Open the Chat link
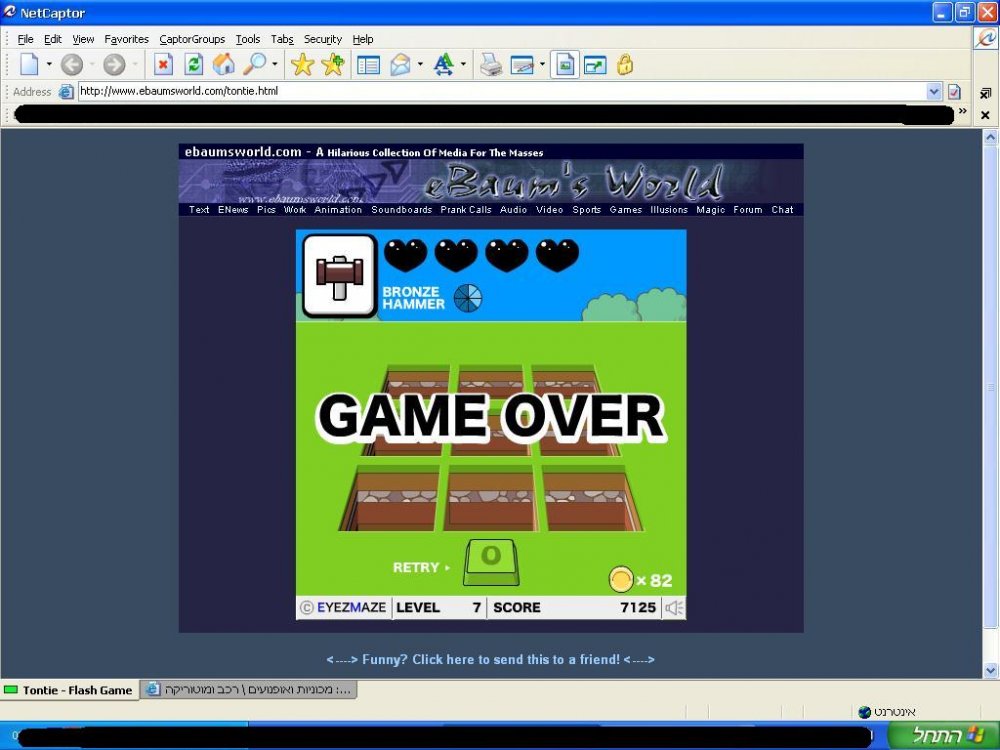The height and width of the screenshot is (750, 1000). tap(783, 210)
